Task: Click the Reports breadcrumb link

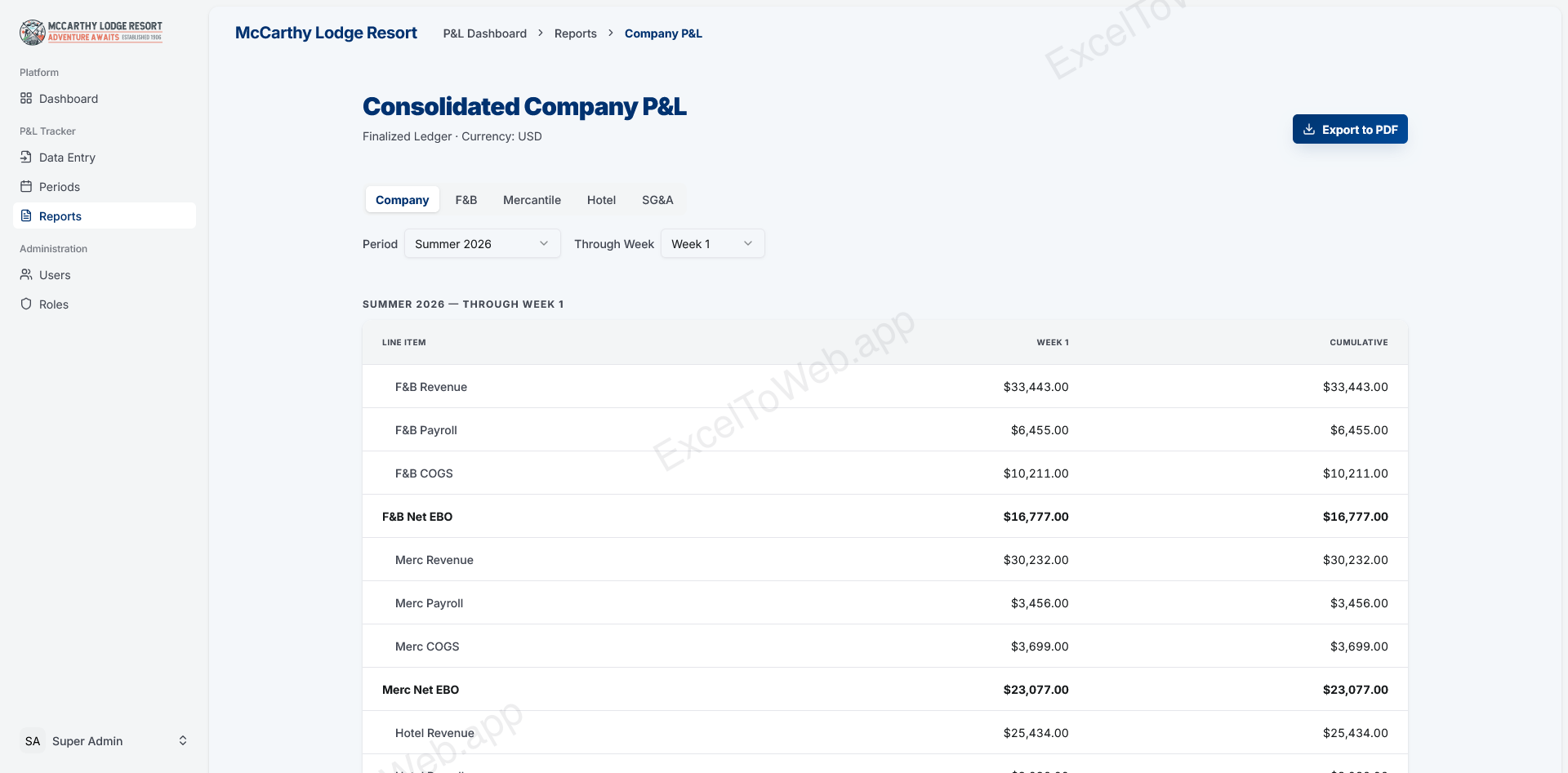Action: click(575, 33)
